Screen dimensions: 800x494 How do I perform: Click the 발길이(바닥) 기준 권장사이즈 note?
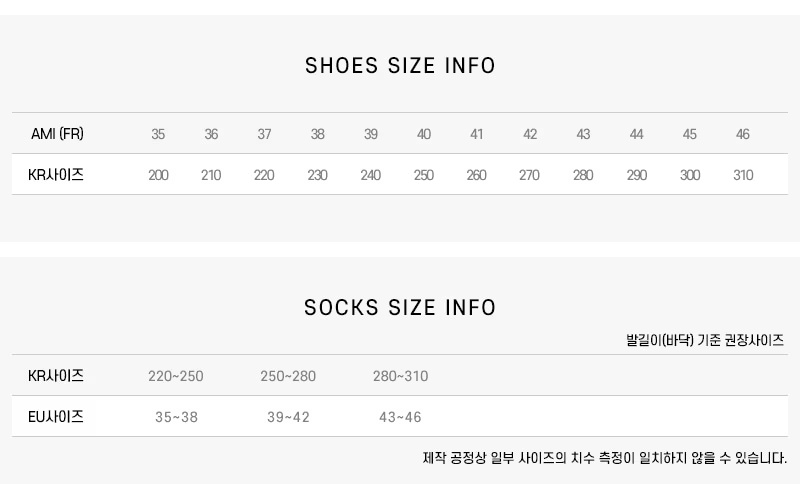point(705,340)
